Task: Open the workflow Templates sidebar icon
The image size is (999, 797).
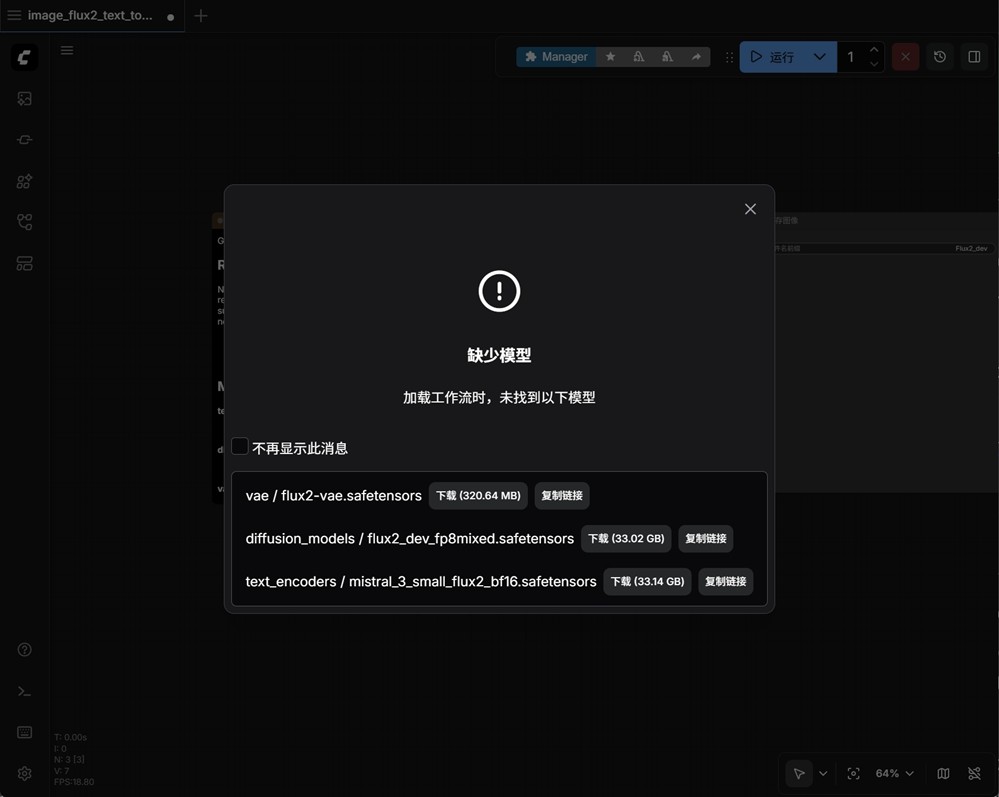Action: [x=22, y=263]
